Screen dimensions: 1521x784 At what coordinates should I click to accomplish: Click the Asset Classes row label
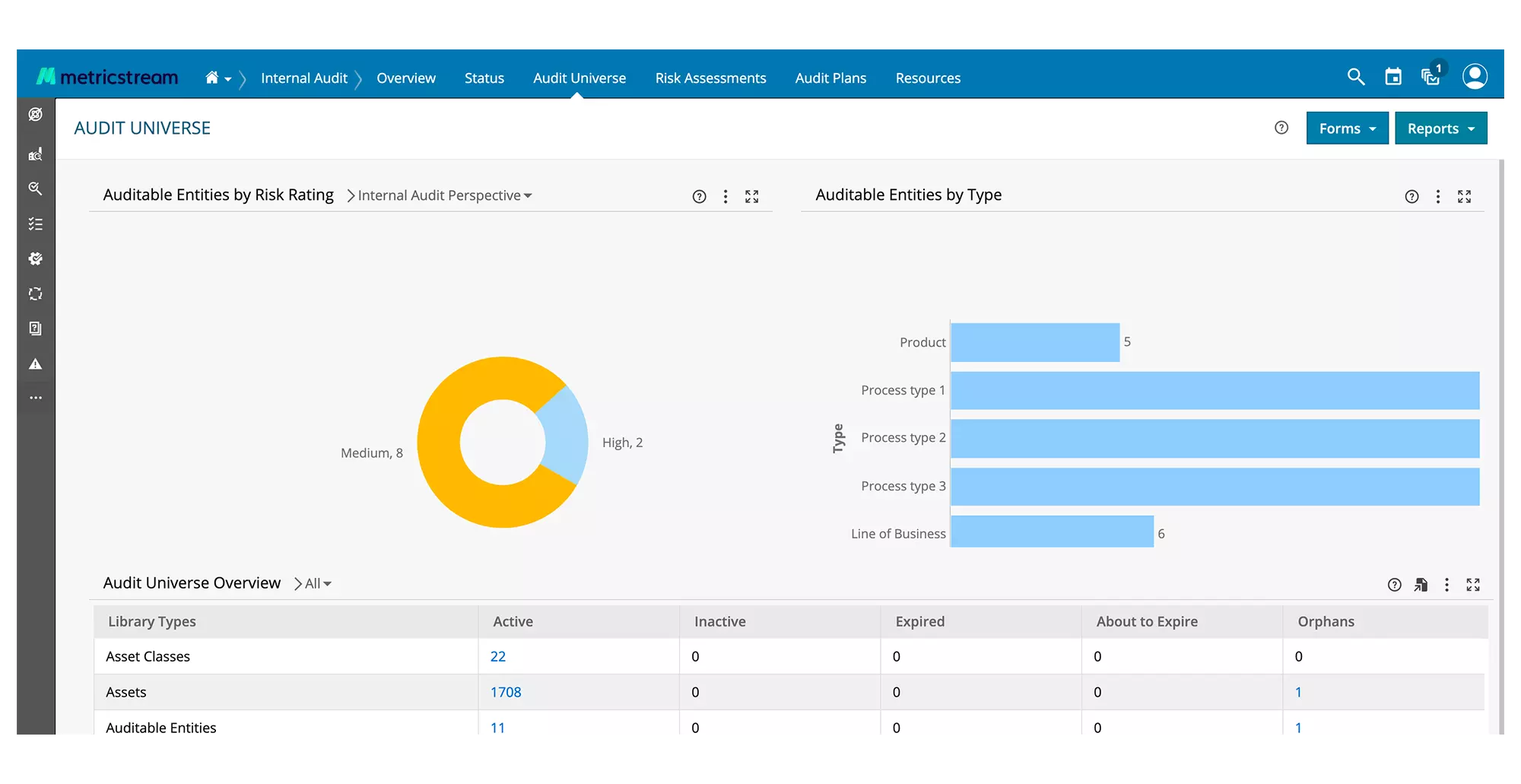pyautogui.click(x=148, y=656)
